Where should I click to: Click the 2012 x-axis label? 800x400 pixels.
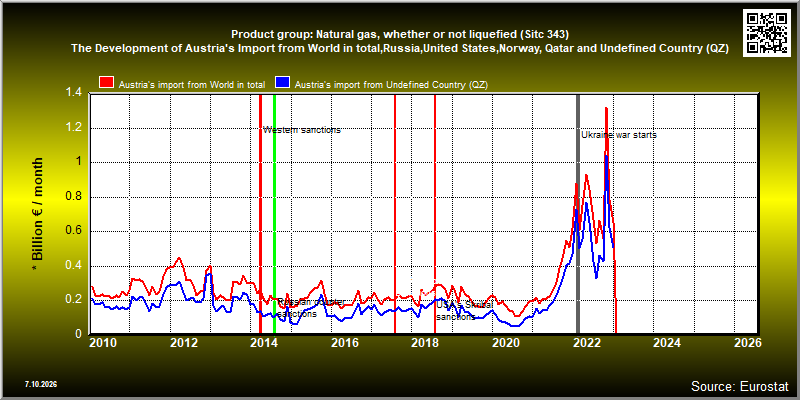[x=184, y=343]
